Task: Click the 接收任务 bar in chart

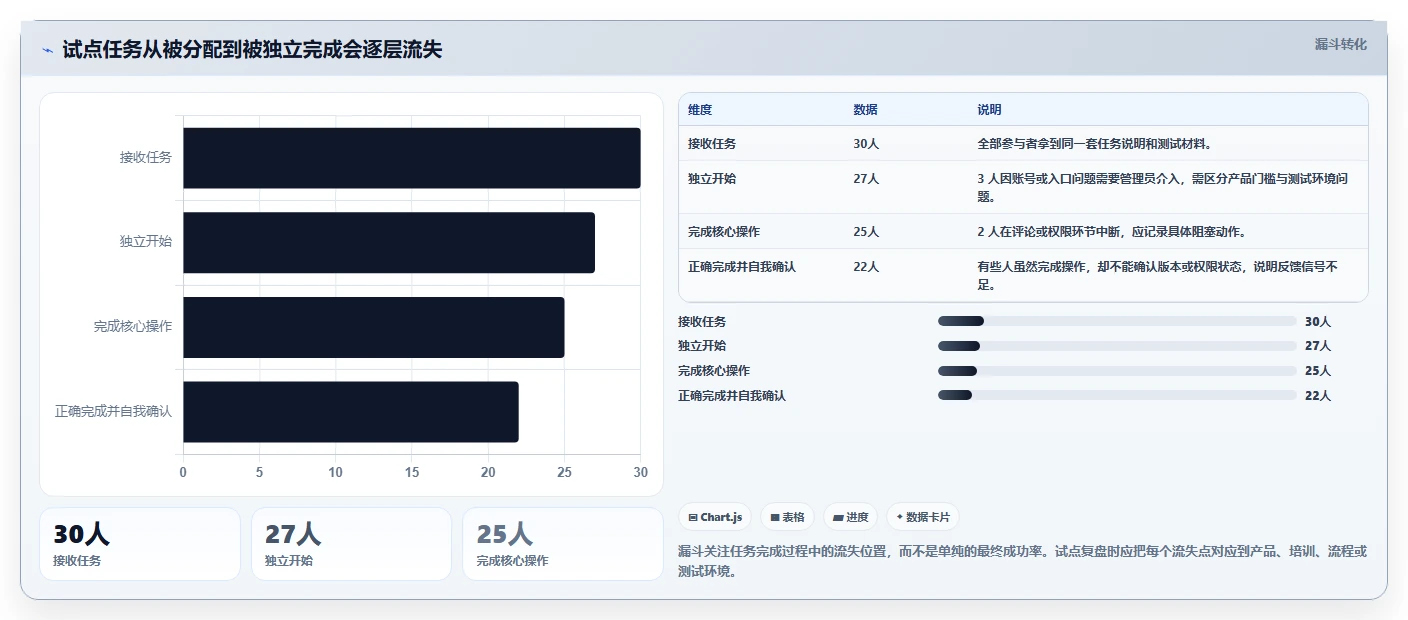Action: [411, 158]
